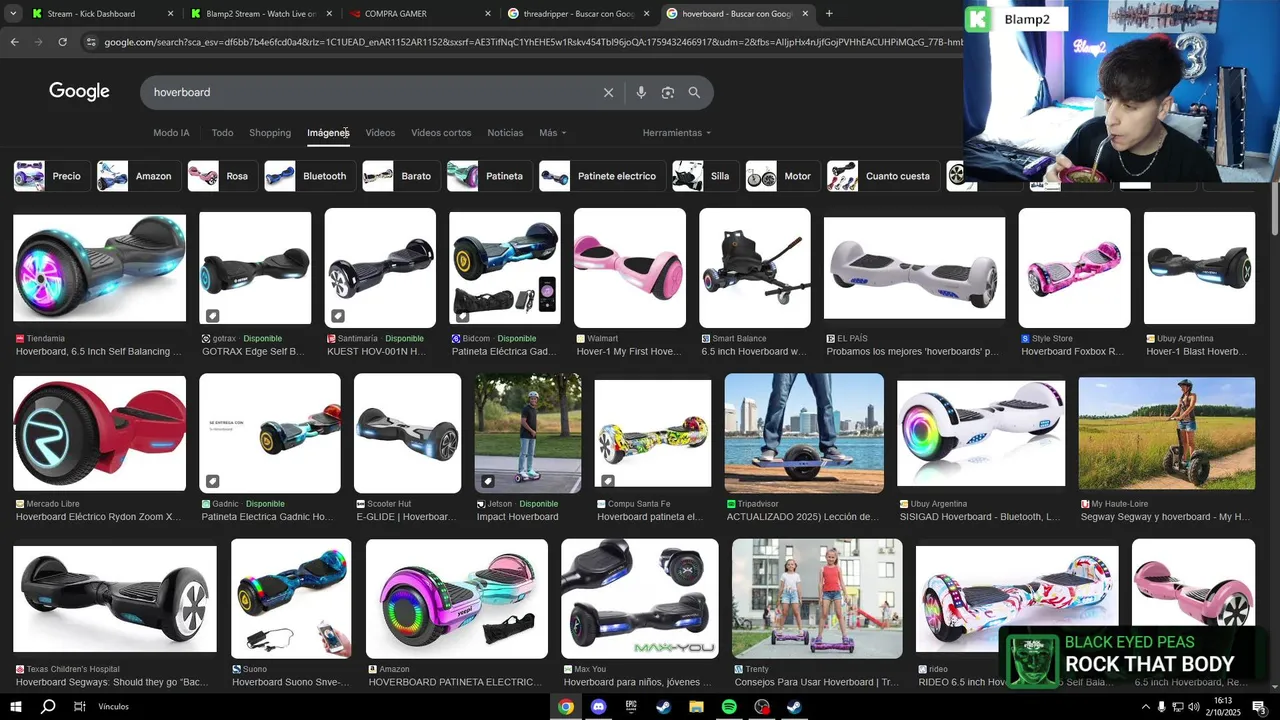The width and height of the screenshot is (1280, 720).
Task: Show hidden system tray icons
Action: (x=1145, y=706)
